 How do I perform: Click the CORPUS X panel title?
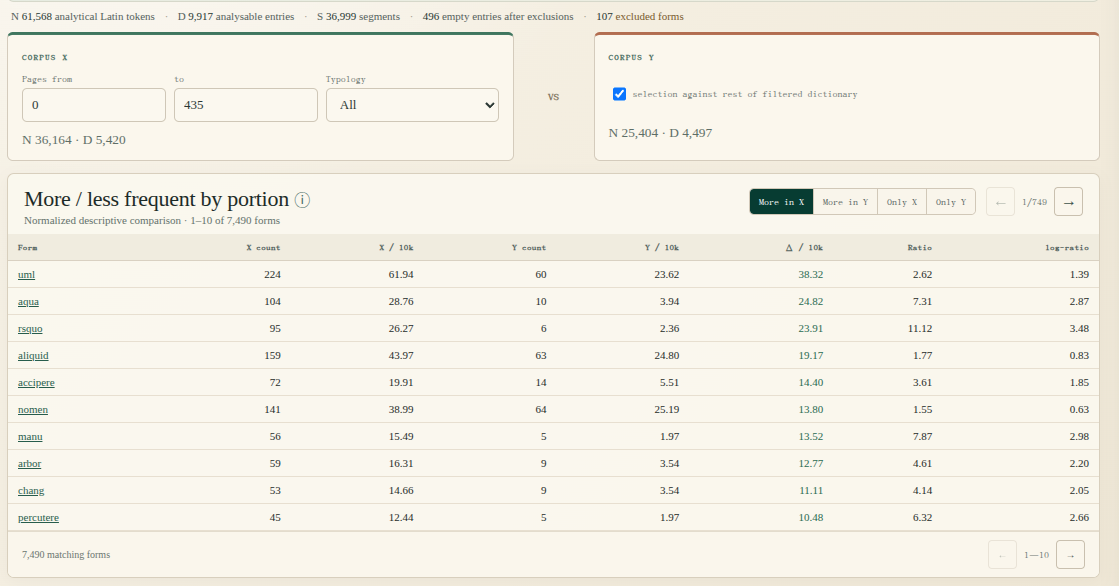(45, 57)
